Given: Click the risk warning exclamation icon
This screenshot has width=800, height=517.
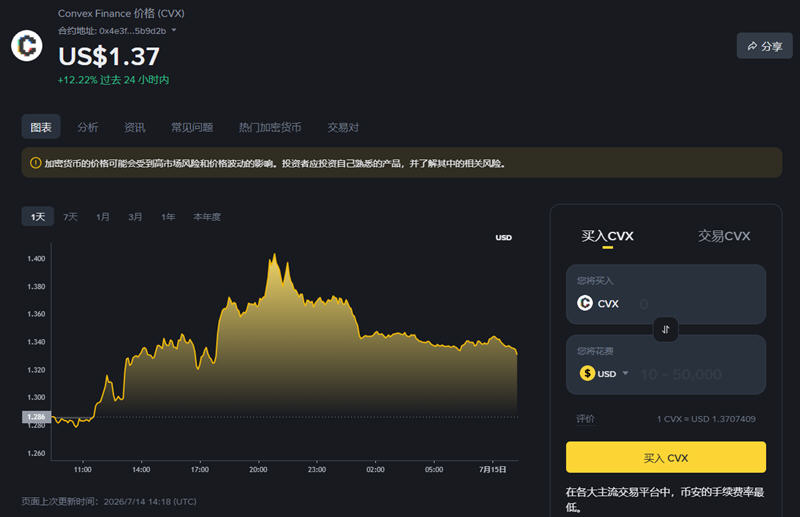Looking at the screenshot, I should (35, 163).
